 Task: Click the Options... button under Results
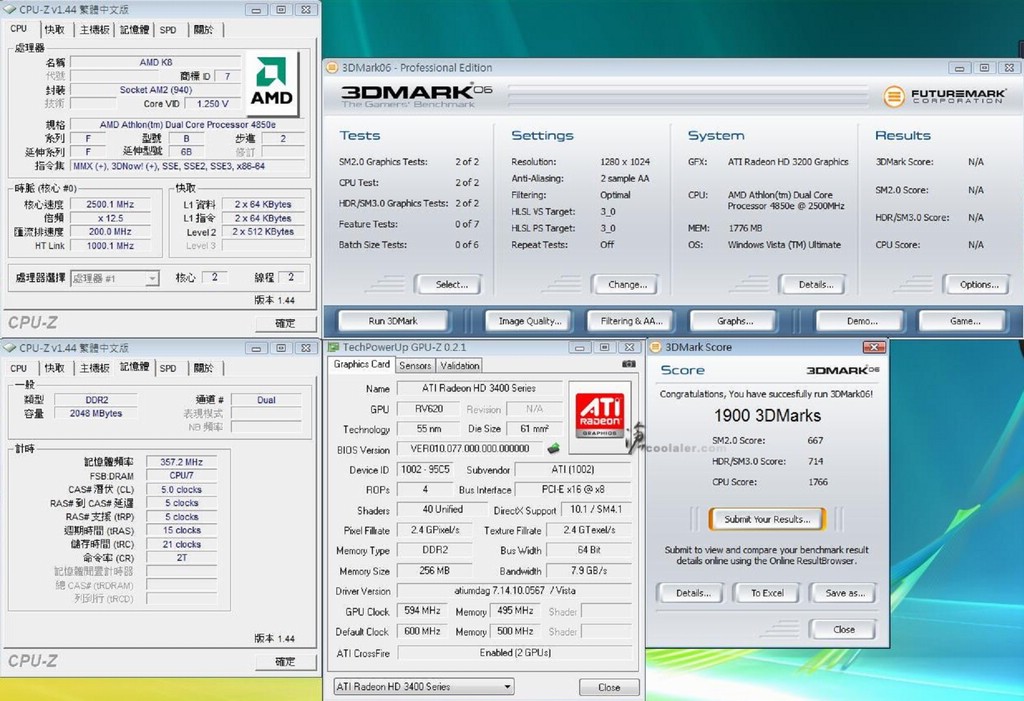tap(979, 285)
